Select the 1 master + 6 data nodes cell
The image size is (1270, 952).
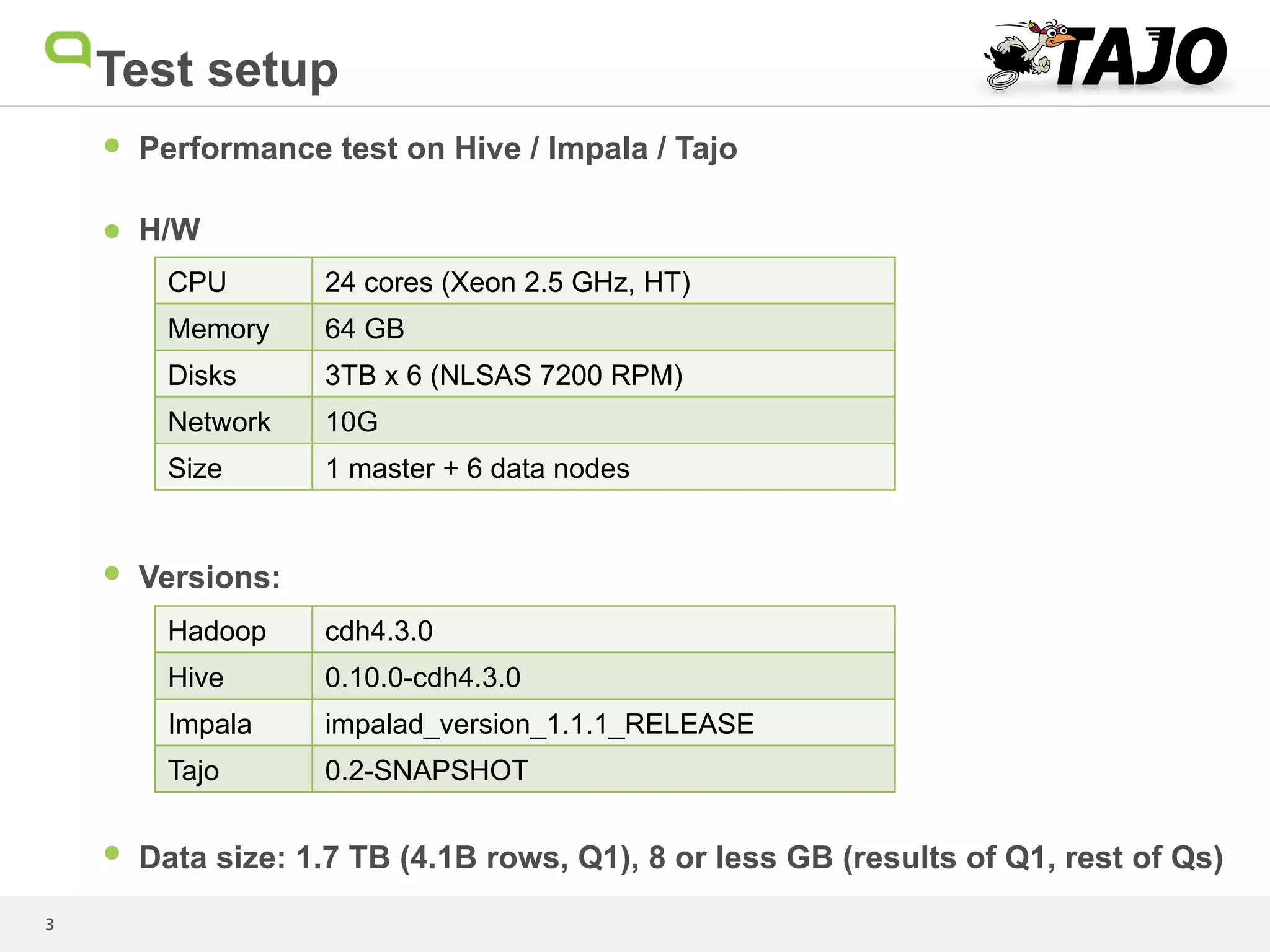[603, 468]
